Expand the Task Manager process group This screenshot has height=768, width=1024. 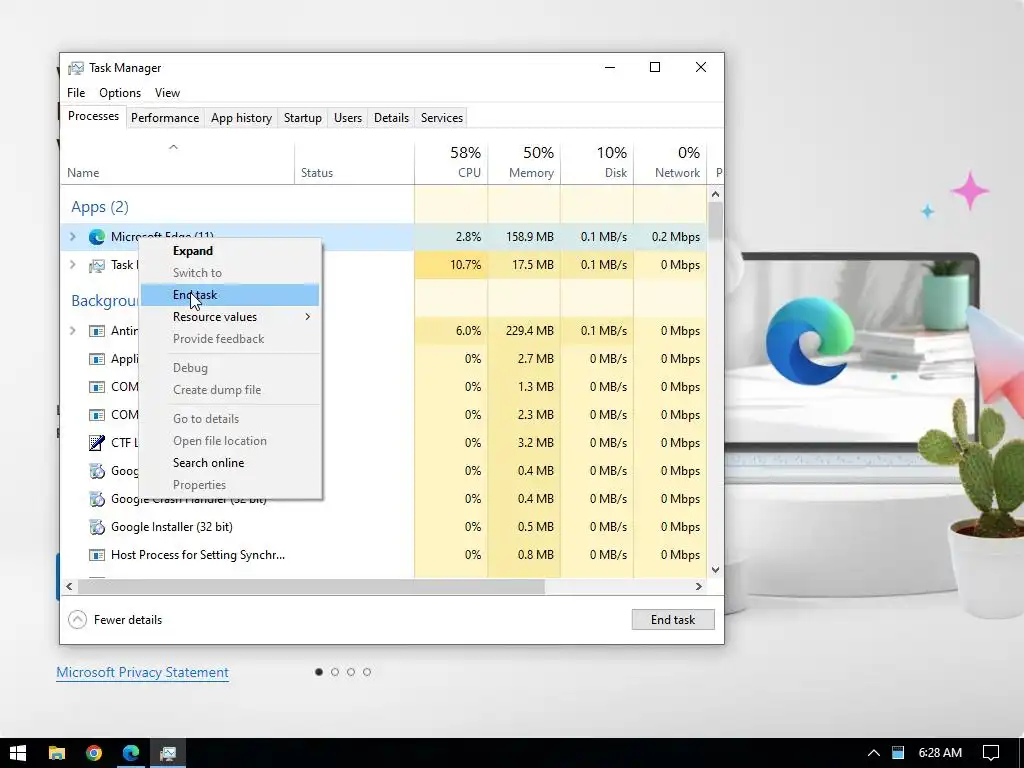pos(72,264)
